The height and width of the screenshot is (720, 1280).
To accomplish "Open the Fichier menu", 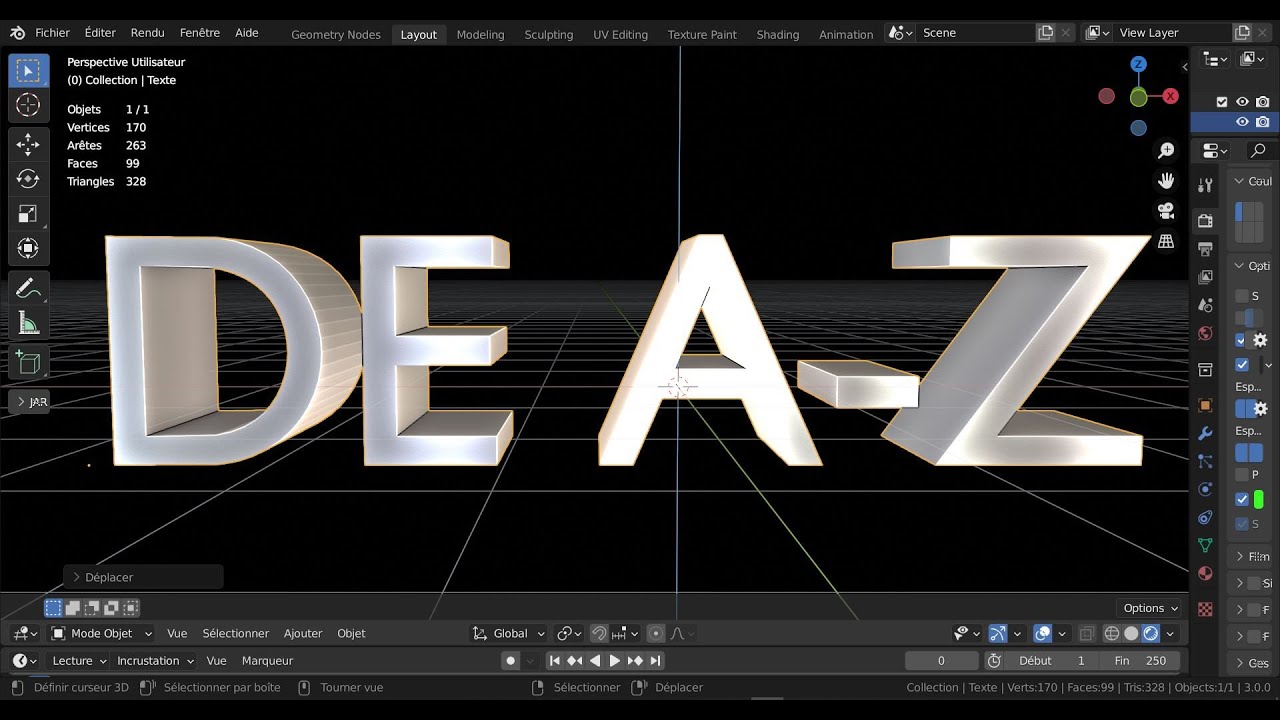I will [52, 33].
